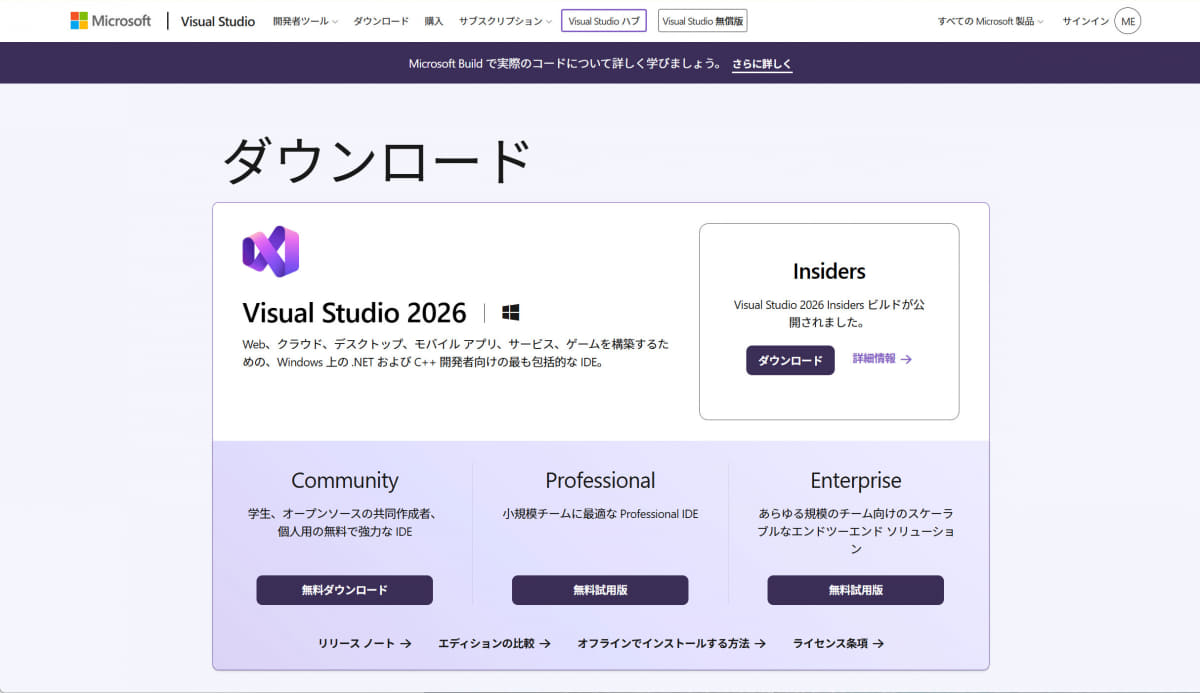Click the Windows logo beside Visual Studio 2026

511,313
